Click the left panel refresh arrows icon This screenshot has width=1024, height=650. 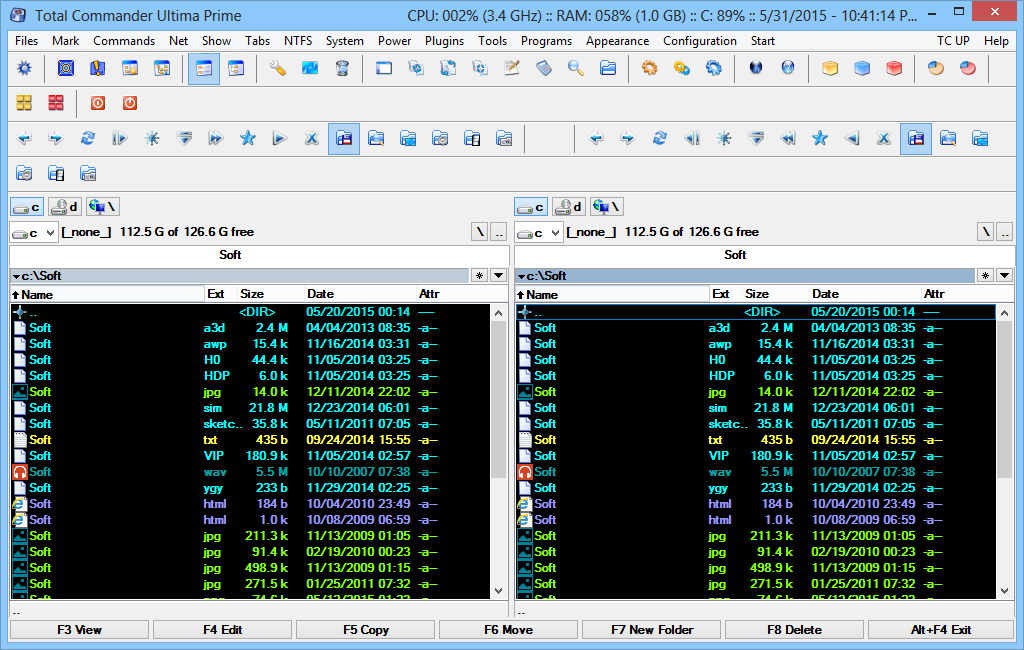tap(88, 138)
